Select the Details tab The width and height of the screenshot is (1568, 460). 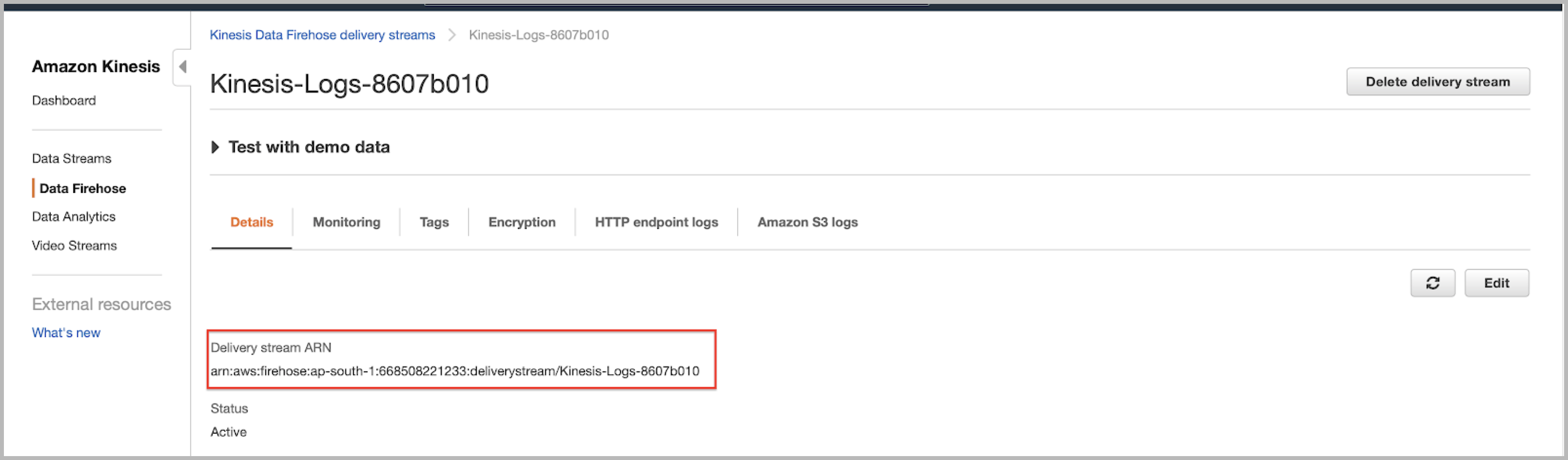click(252, 222)
